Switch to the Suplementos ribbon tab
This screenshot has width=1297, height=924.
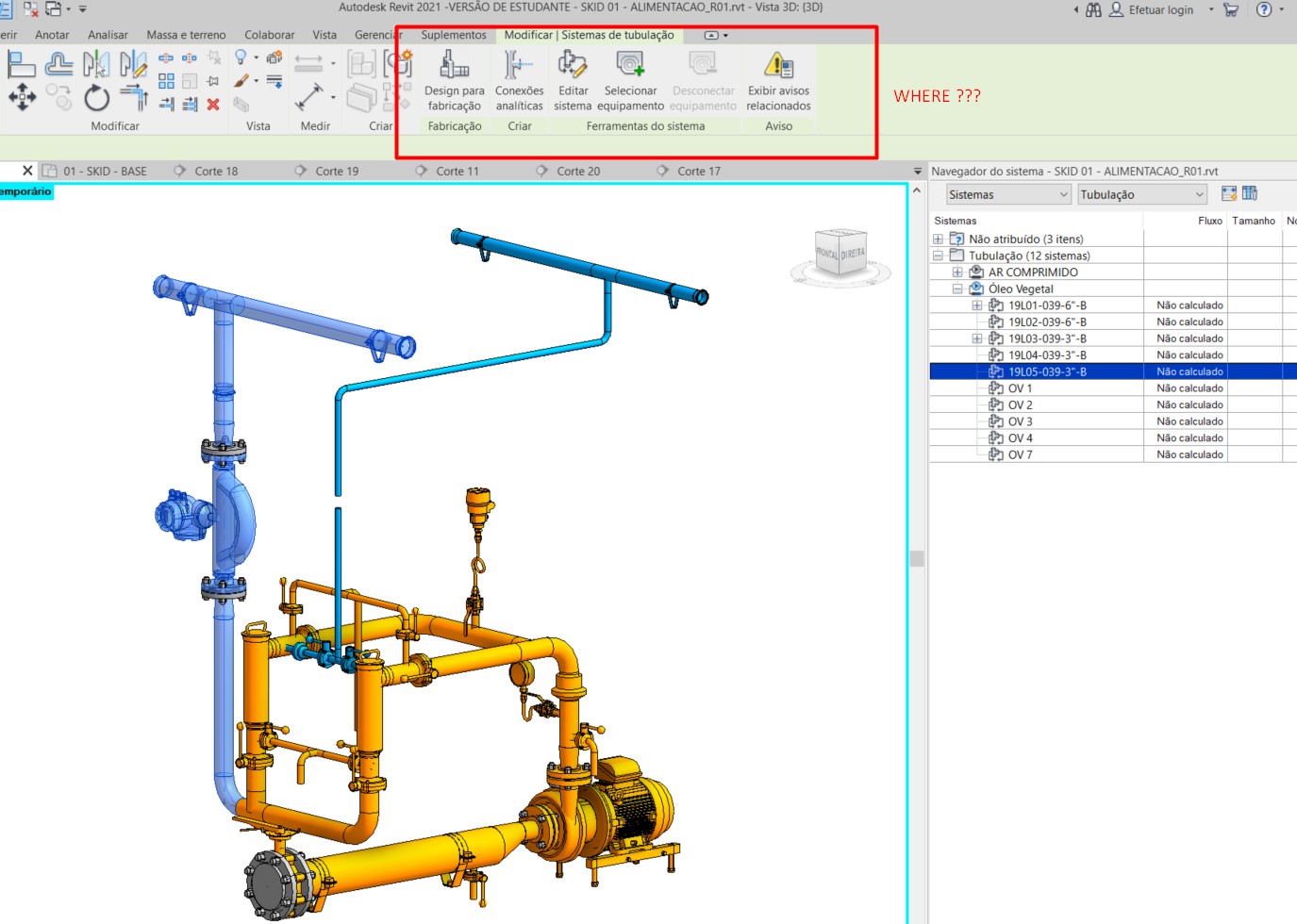click(454, 35)
